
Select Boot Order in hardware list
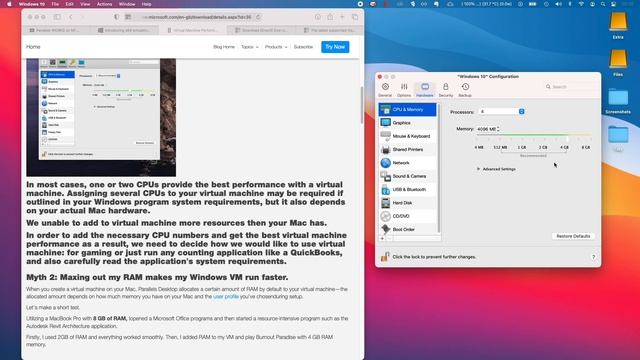408,229
